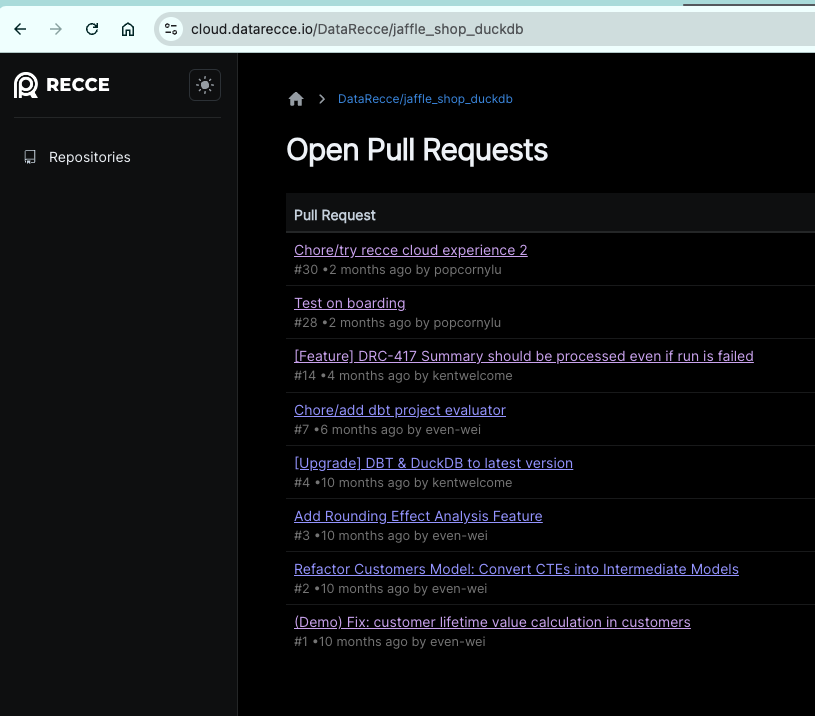Click '#14 •4 months ago by kentwelcome' text

403,376
